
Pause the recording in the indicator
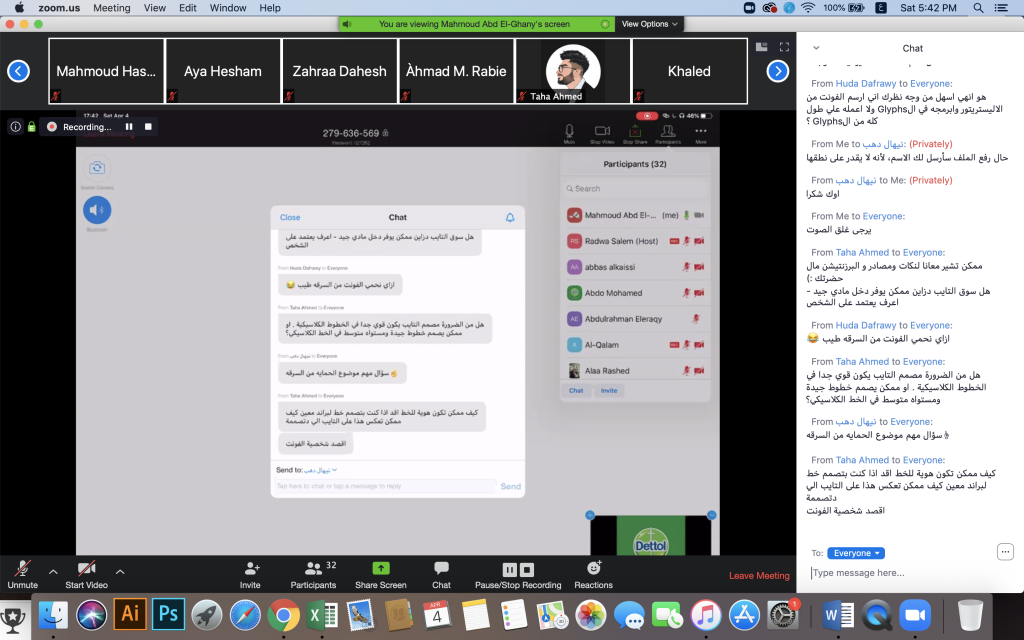(129, 127)
